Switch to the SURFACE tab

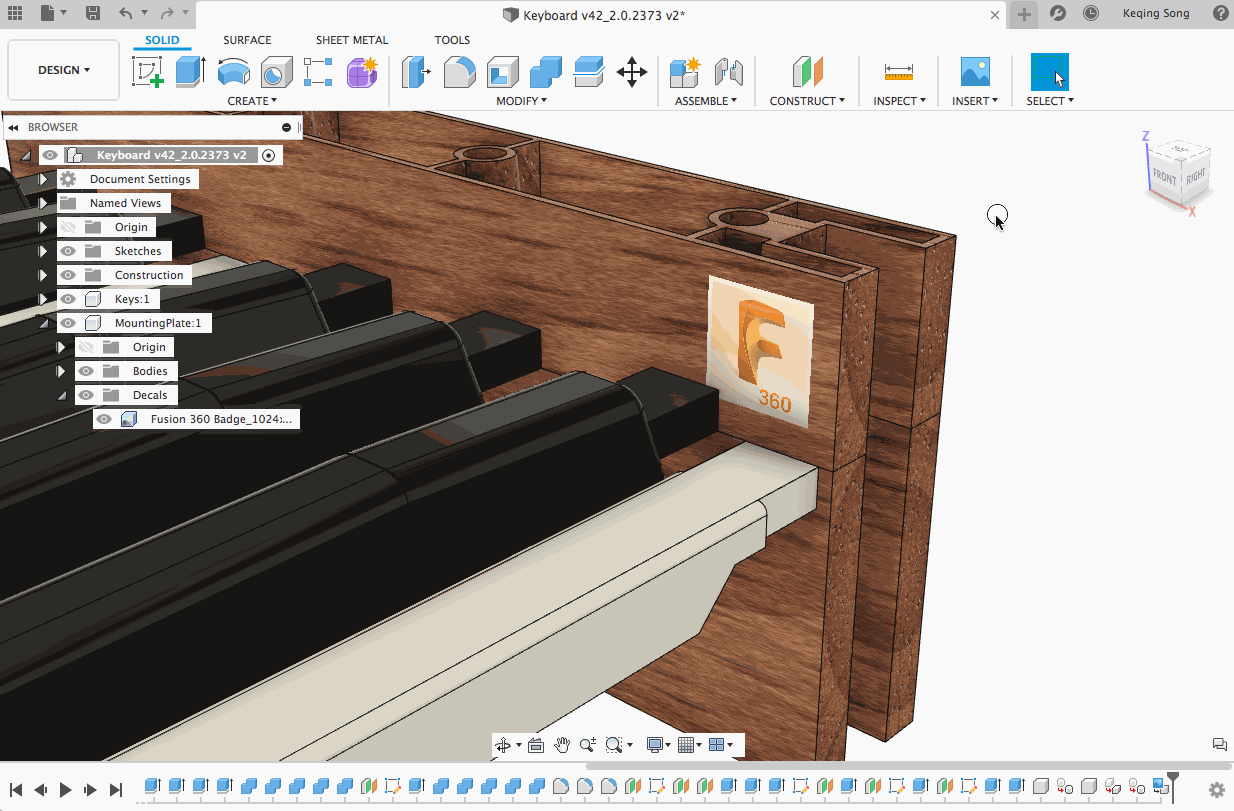(247, 40)
